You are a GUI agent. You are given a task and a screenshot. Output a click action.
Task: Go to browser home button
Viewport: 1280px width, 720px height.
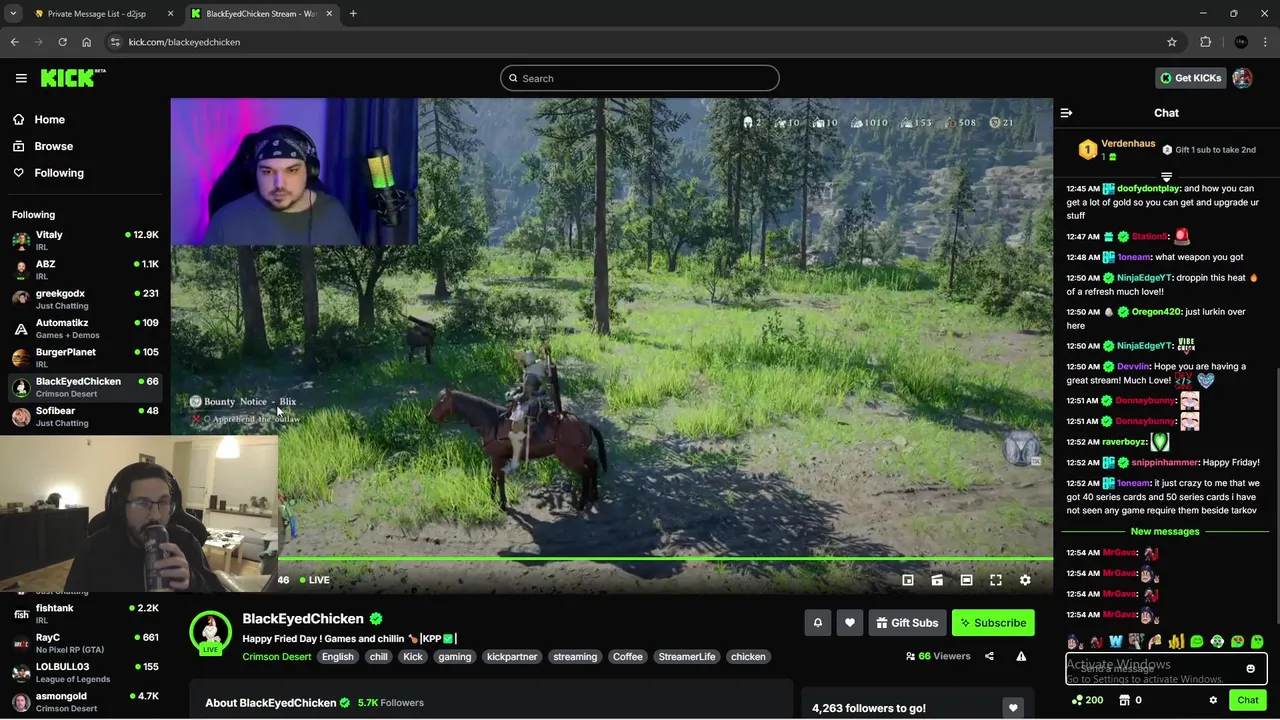pos(87,42)
